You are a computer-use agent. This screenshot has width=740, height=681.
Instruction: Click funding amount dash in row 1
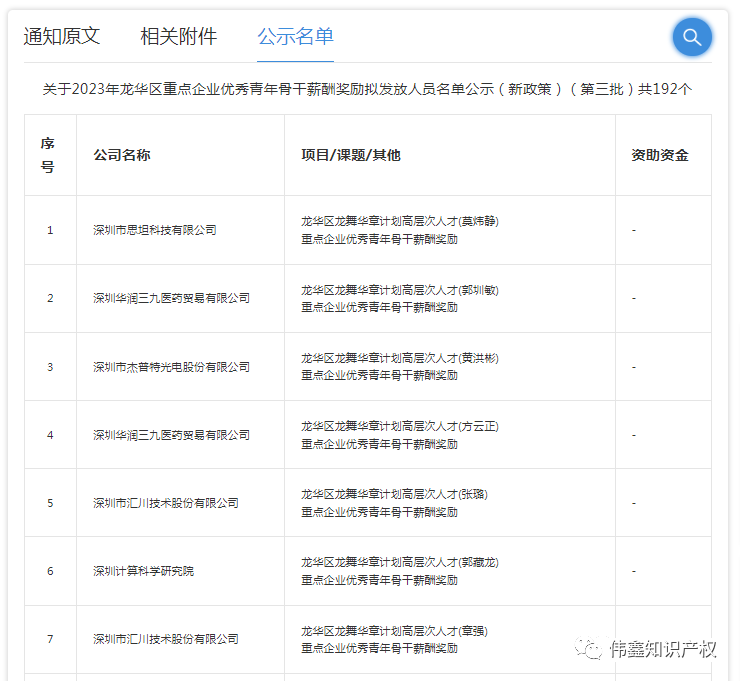634,230
